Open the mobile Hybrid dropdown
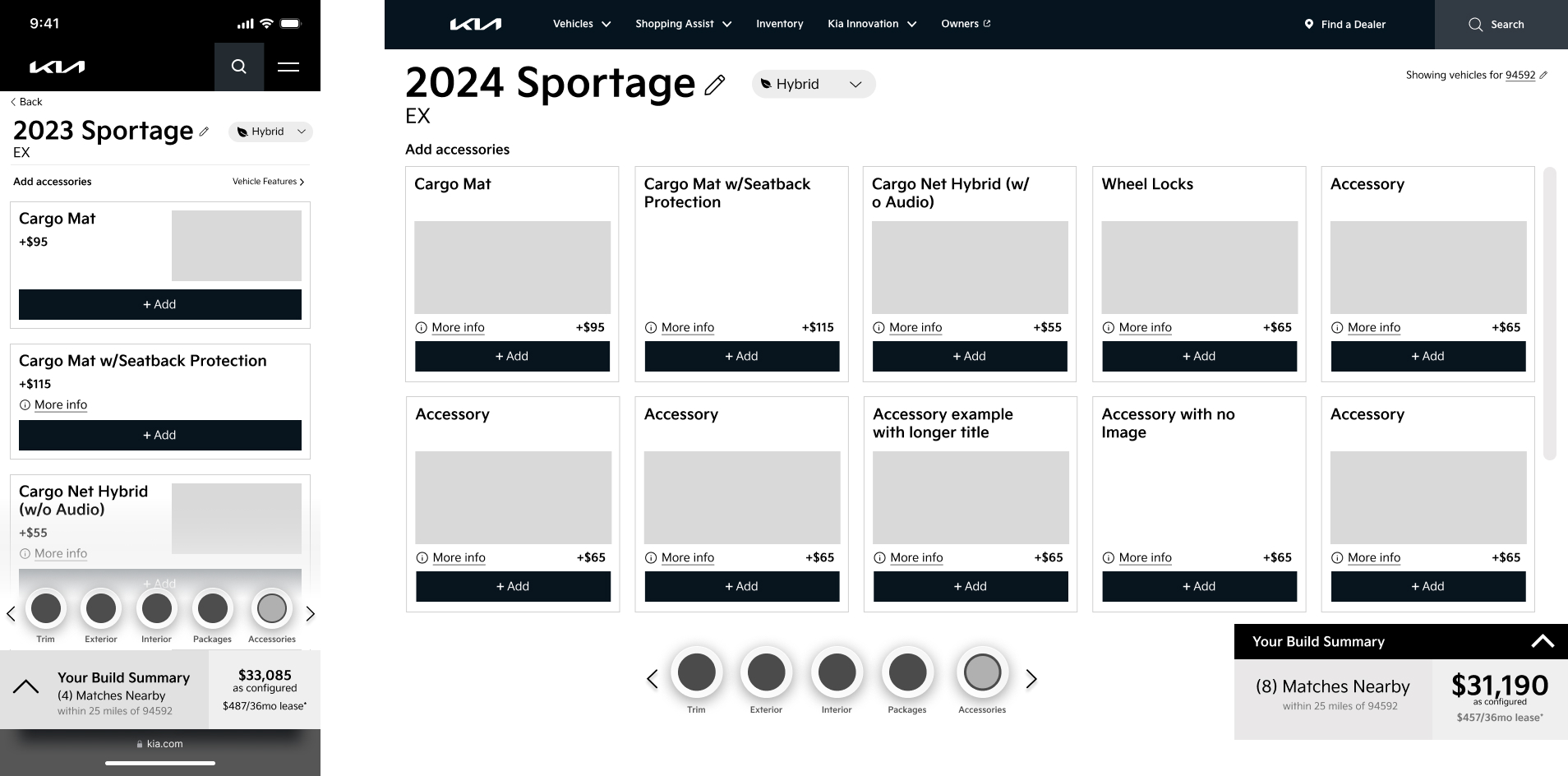 tap(270, 132)
